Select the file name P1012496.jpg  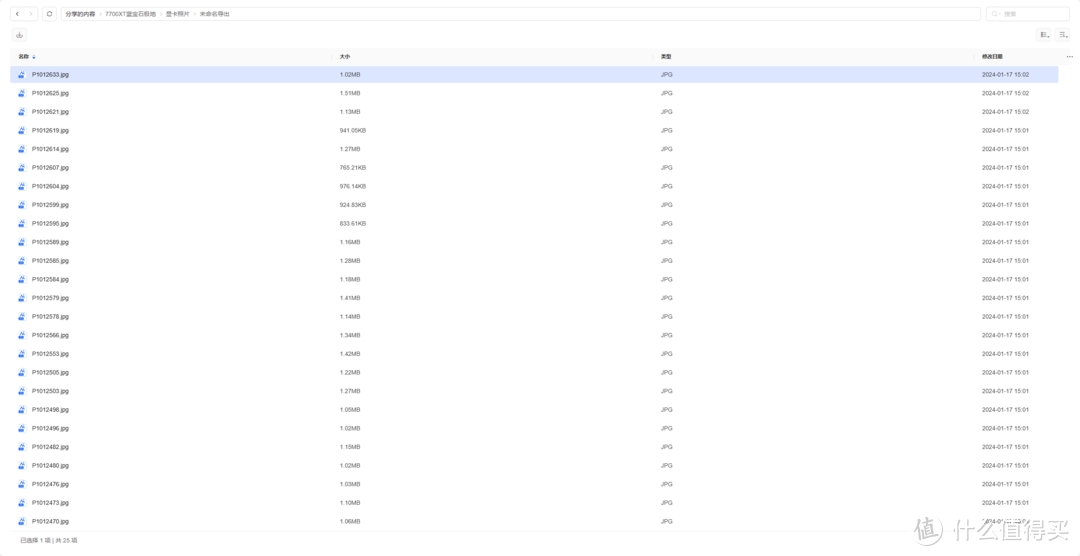click(x=50, y=428)
